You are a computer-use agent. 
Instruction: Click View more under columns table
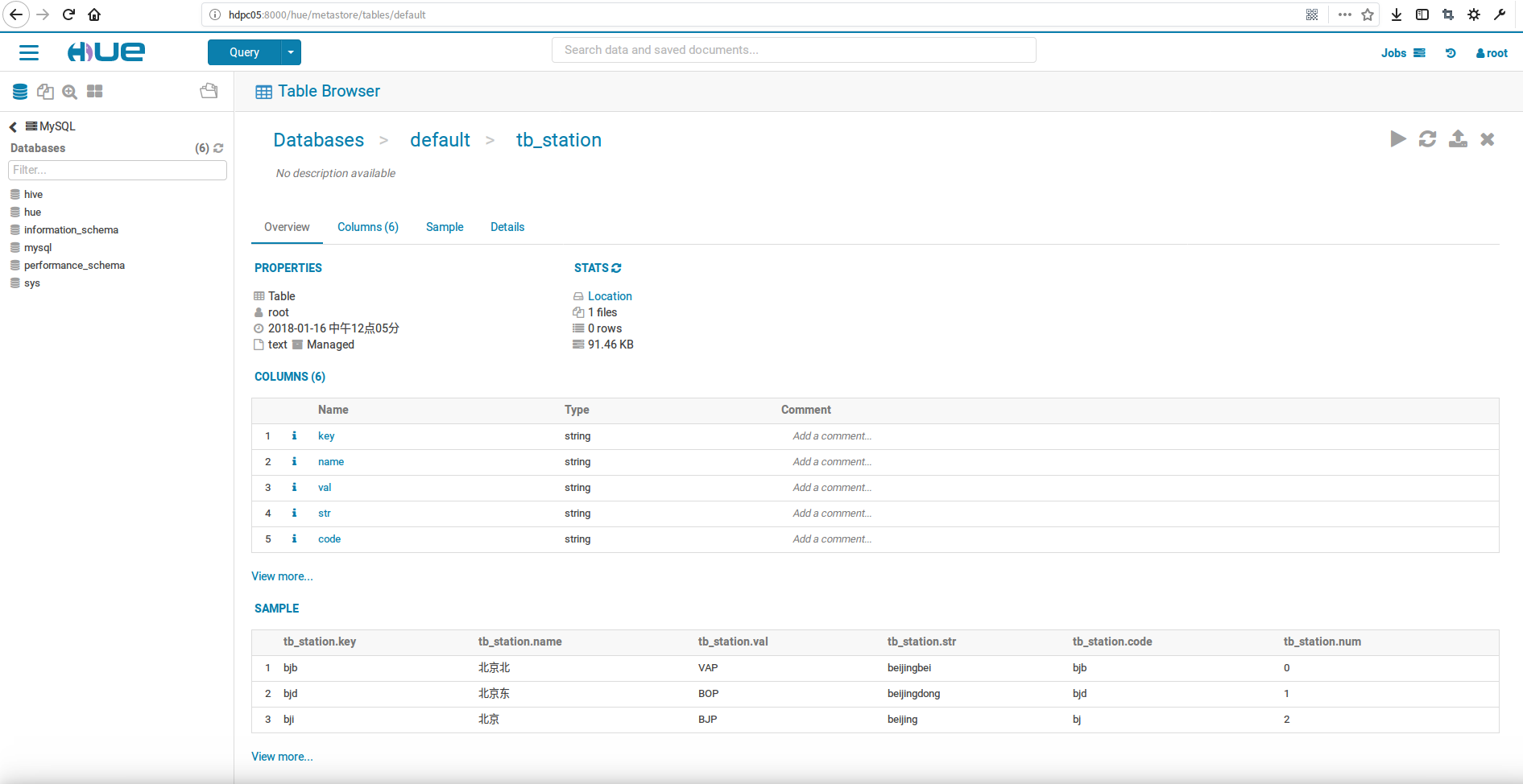point(282,576)
